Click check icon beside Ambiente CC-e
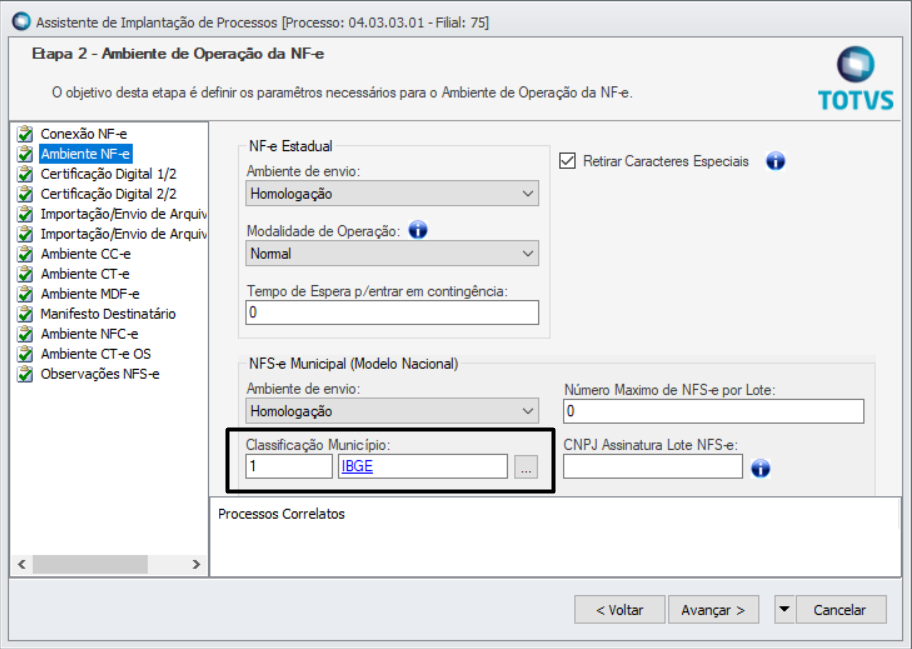 [x=25, y=254]
